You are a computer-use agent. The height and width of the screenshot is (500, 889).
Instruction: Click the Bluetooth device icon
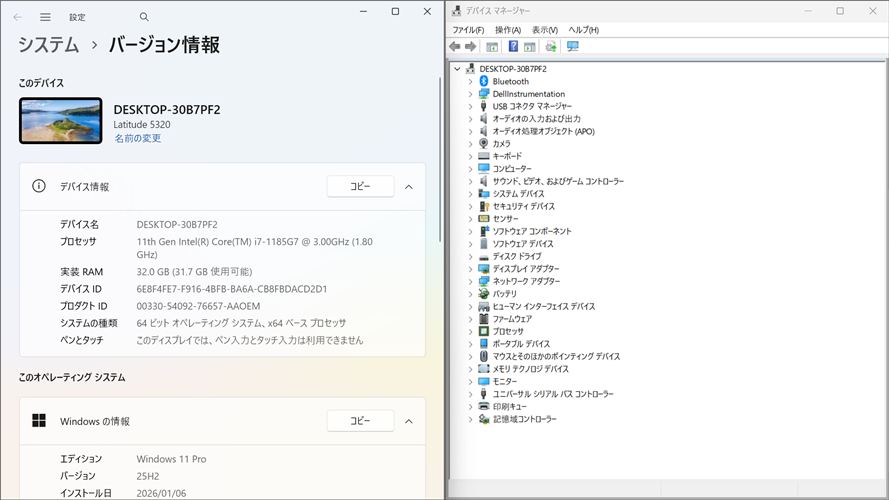(484, 81)
